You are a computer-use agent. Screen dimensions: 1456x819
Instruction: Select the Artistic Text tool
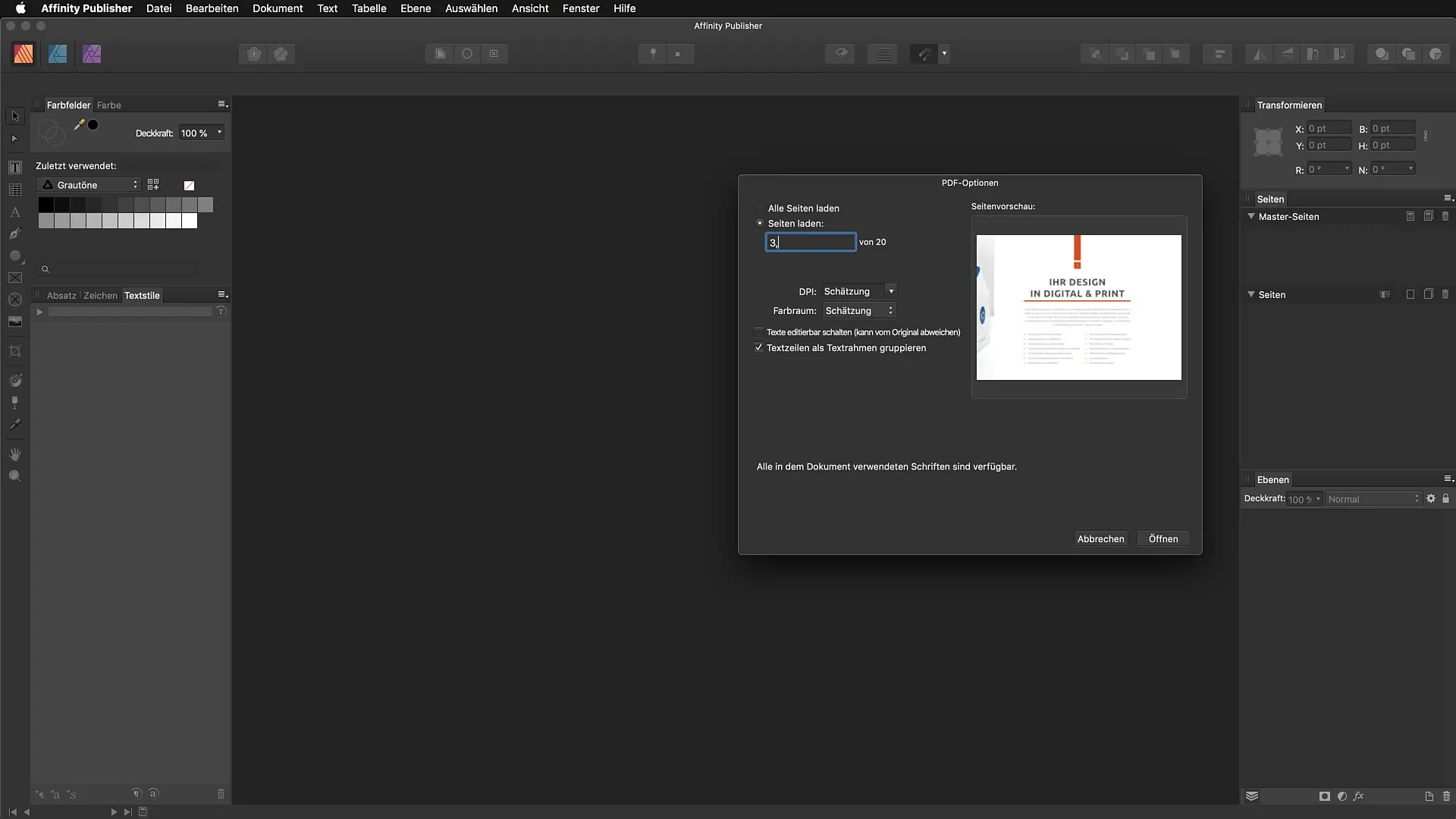coord(15,212)
